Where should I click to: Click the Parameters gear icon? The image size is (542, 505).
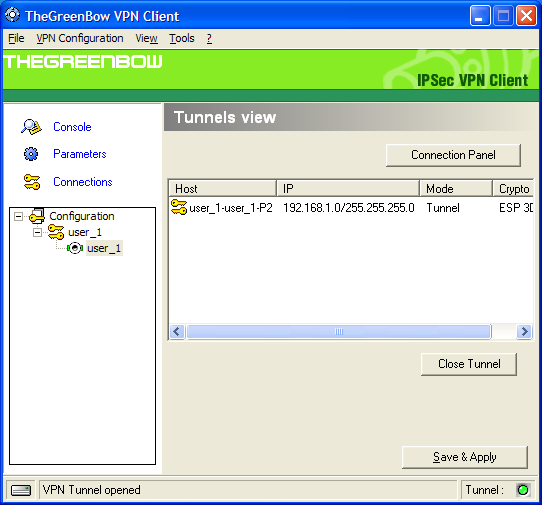31,154
